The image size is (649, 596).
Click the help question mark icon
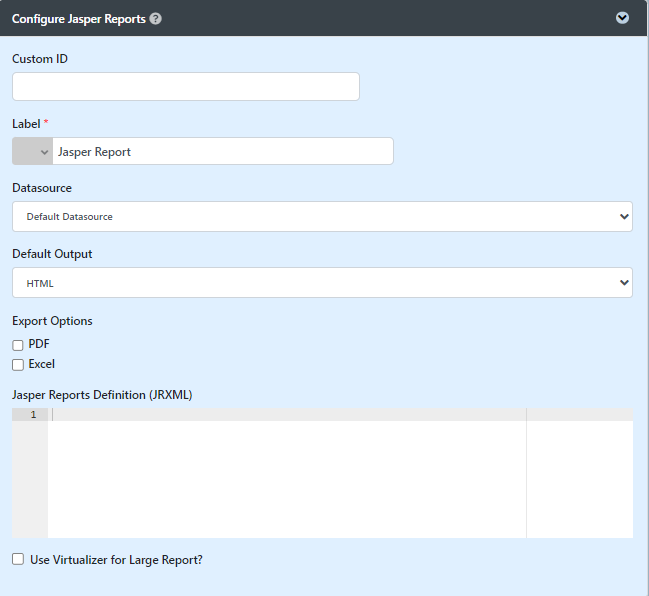click(156, 18)
